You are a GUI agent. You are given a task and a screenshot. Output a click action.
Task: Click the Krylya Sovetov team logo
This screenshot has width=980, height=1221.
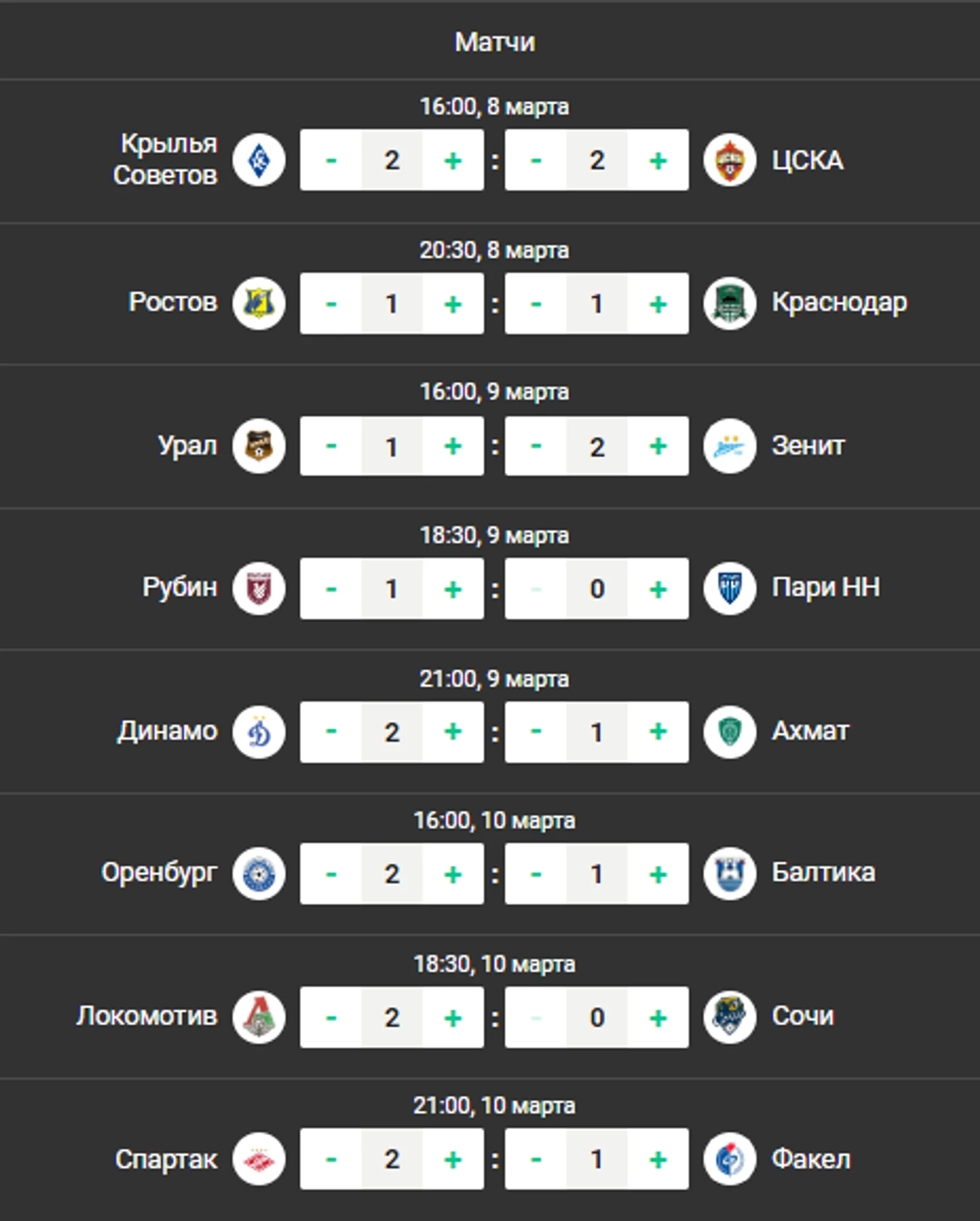click(258, 160)
